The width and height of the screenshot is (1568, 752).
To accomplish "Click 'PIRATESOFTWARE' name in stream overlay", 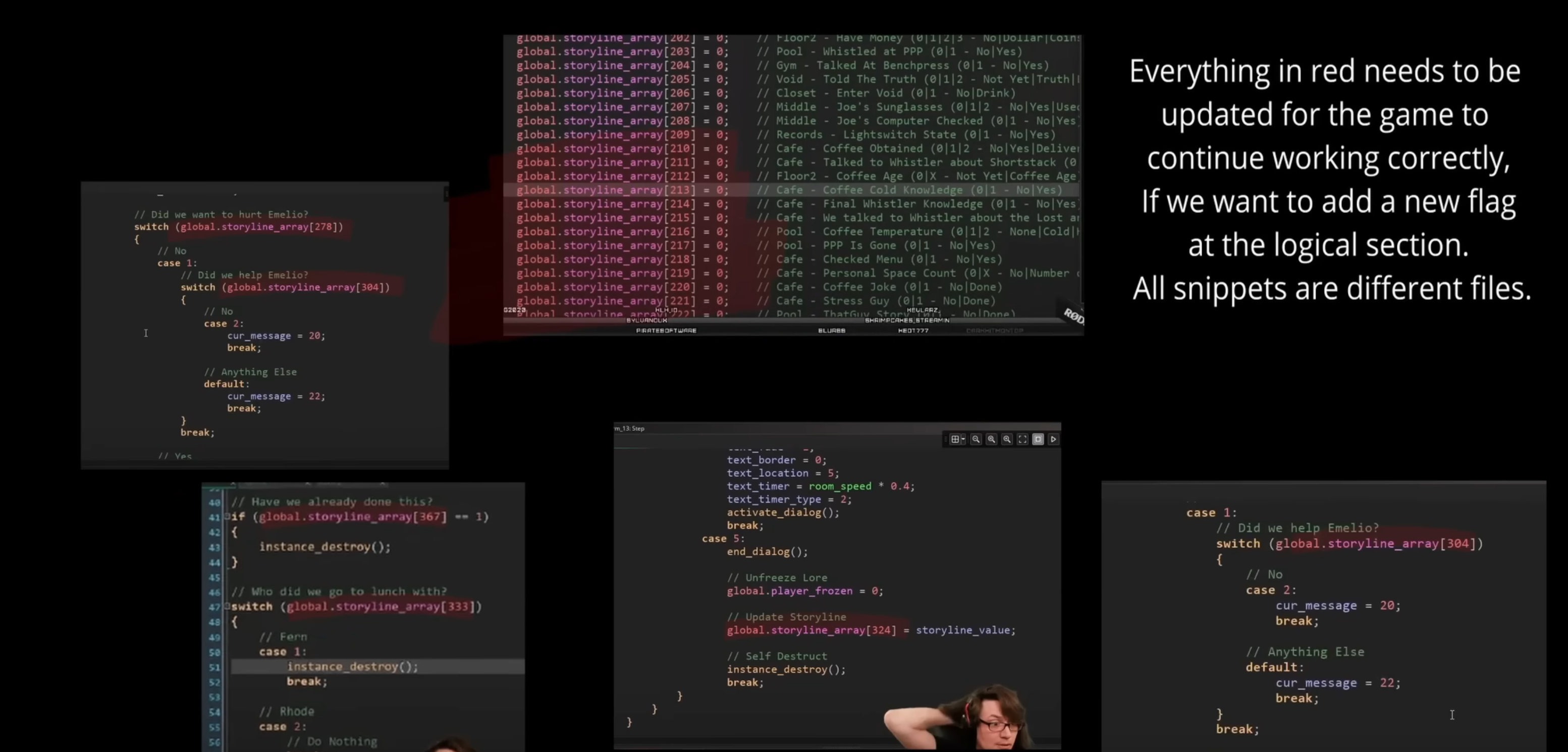I will (x=666, y=330).
